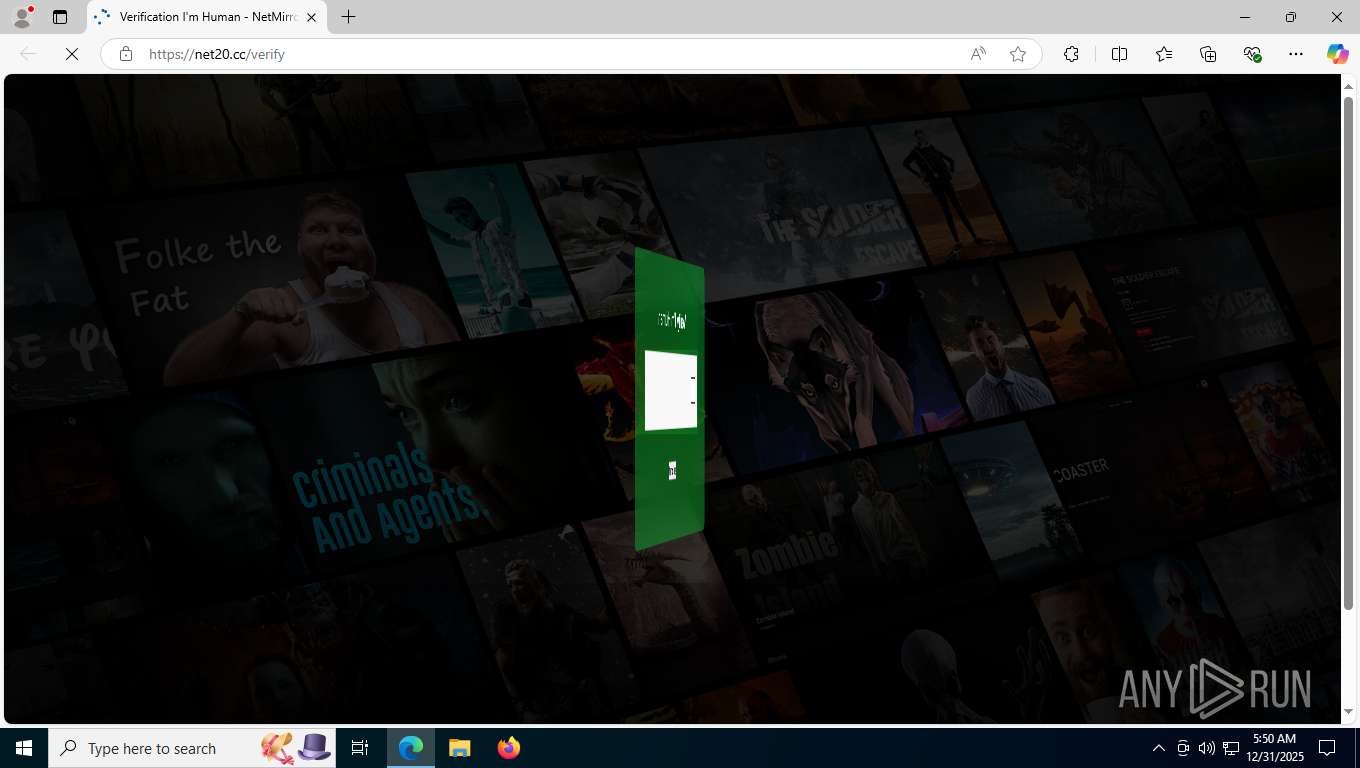Toggle the Split screen icon
1360x768 pixels.
coord(1119,54)
